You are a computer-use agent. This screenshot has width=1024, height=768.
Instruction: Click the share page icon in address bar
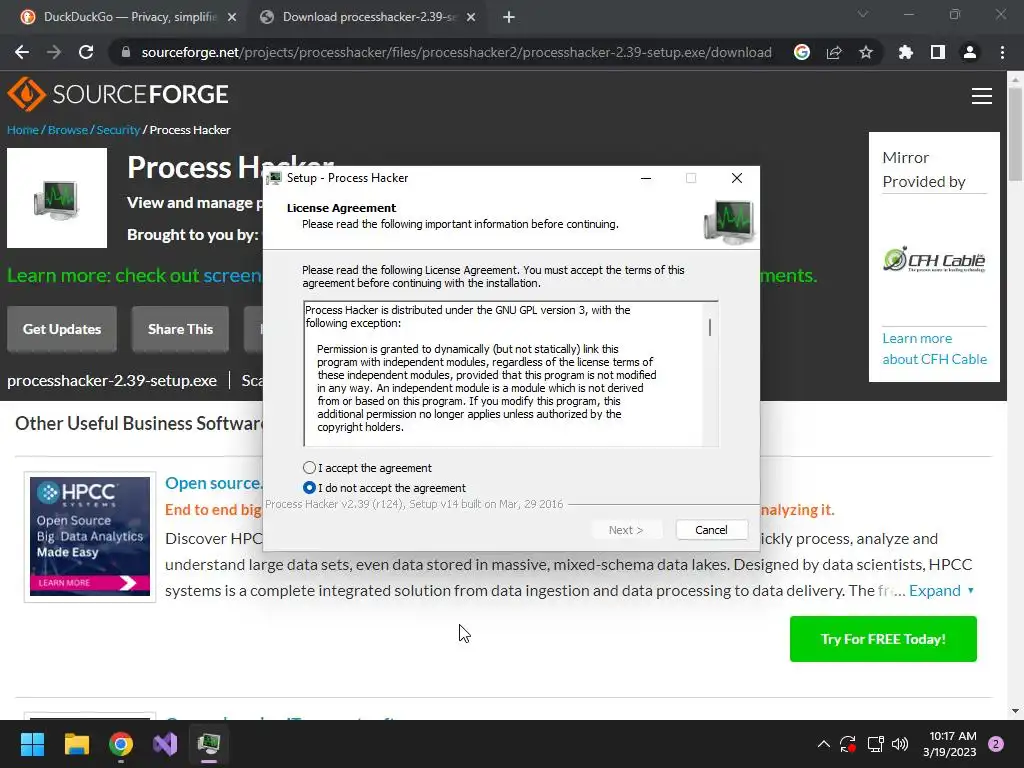834,52
